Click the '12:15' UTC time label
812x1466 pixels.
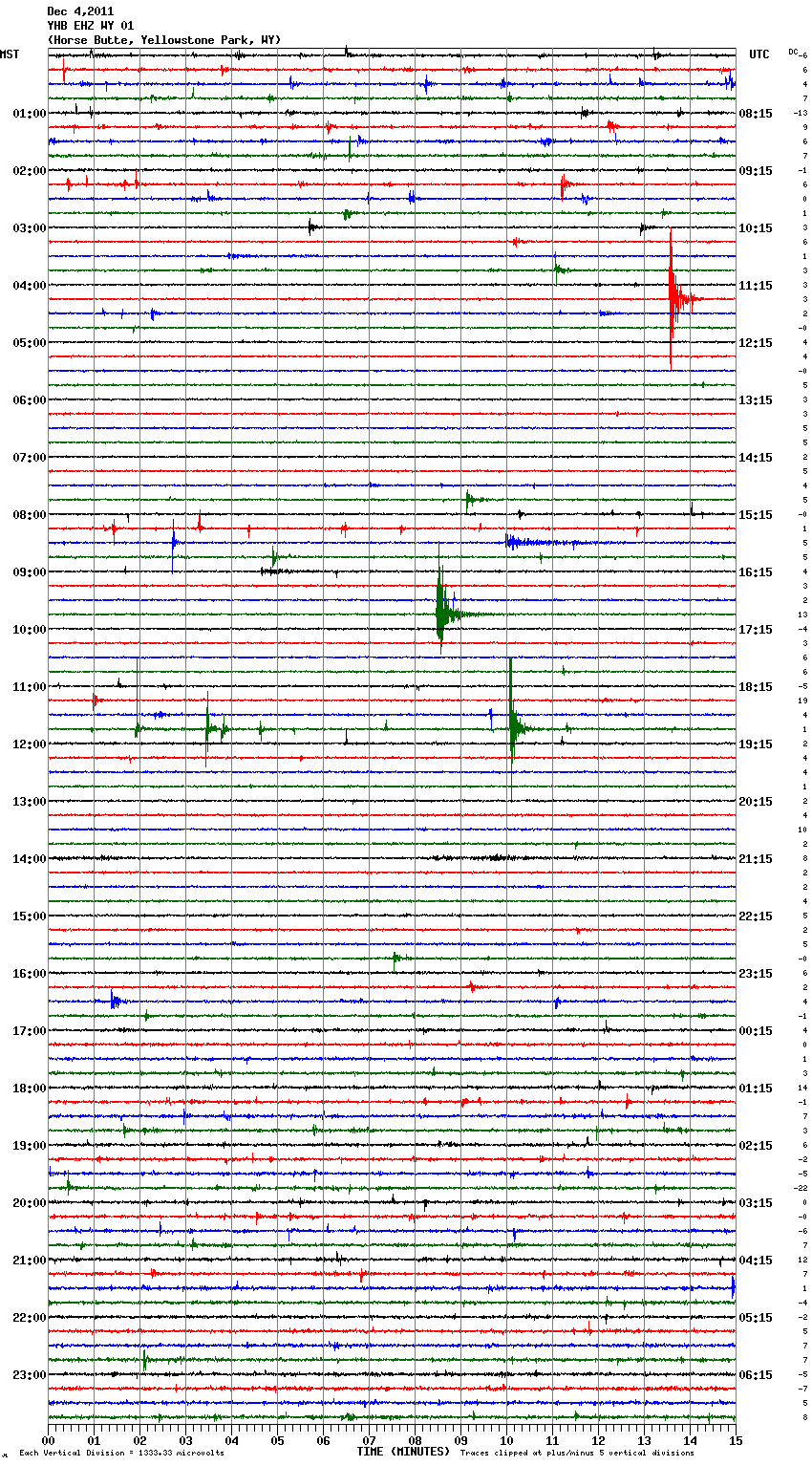click(756, 343)
